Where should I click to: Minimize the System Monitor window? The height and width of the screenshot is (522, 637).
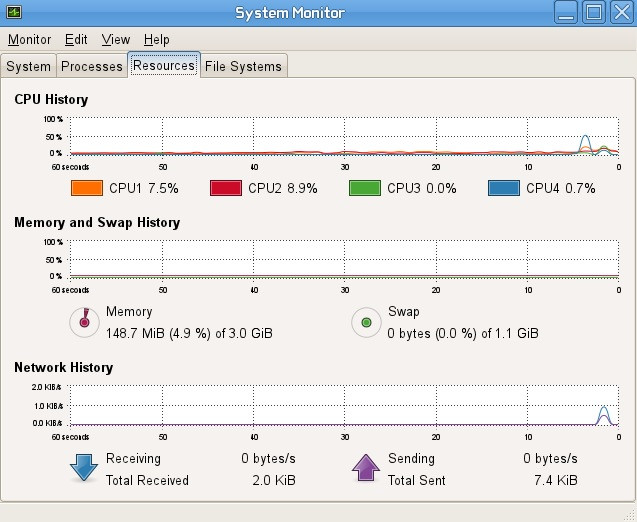point(568,13)
